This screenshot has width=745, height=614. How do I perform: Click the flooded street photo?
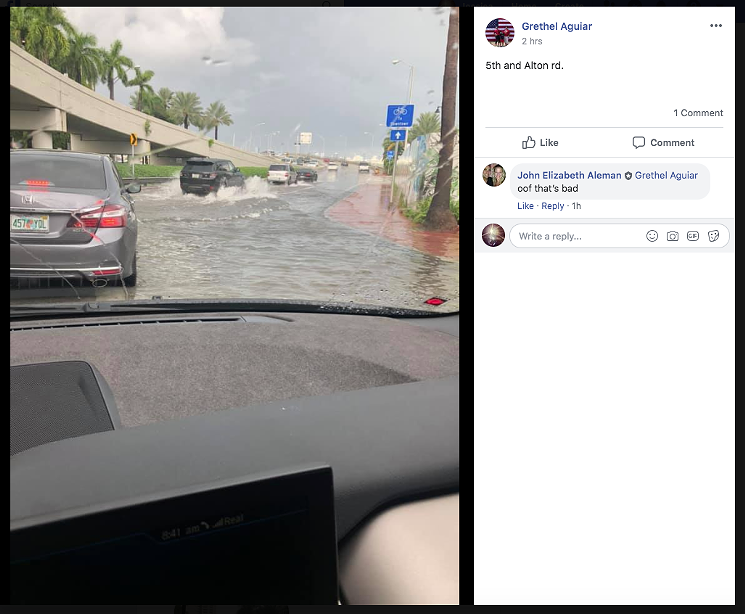coord(234,306)
